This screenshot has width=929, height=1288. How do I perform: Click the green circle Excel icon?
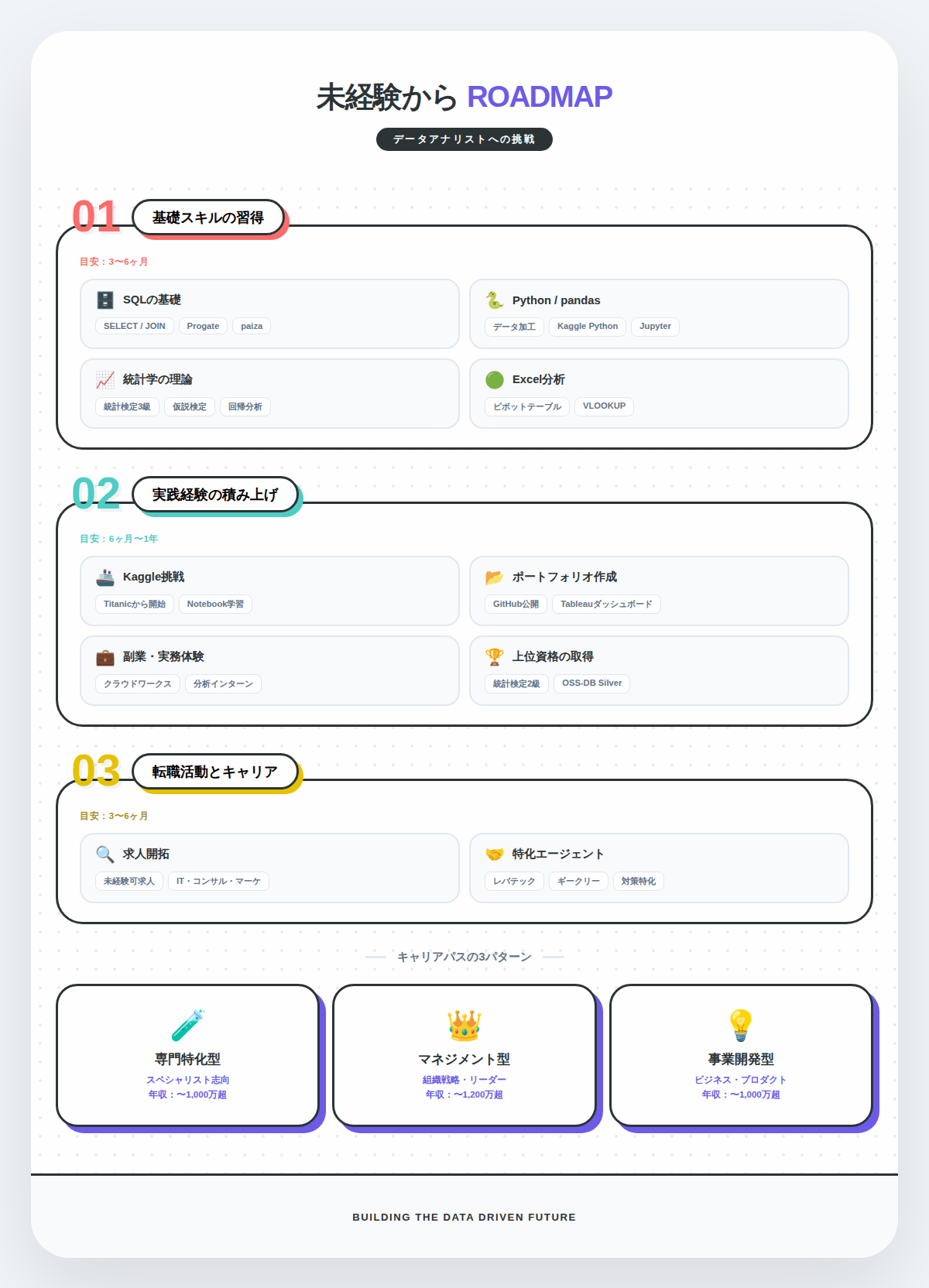(x=495, y=380)
